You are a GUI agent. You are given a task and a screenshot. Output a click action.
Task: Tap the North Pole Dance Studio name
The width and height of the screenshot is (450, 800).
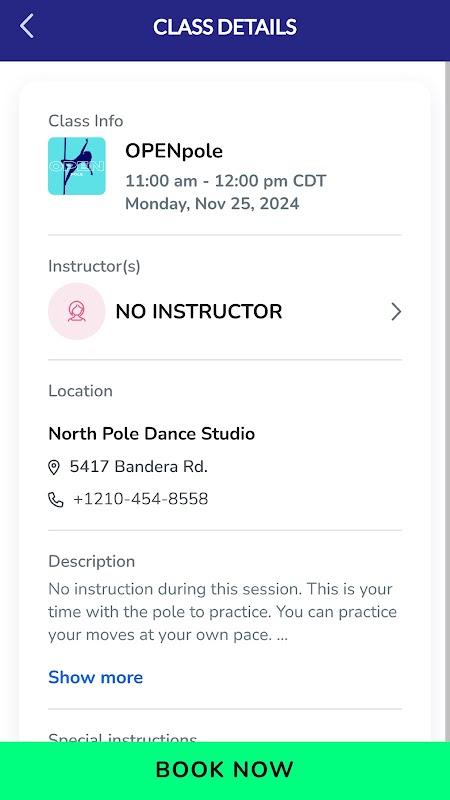click(152, 434)
